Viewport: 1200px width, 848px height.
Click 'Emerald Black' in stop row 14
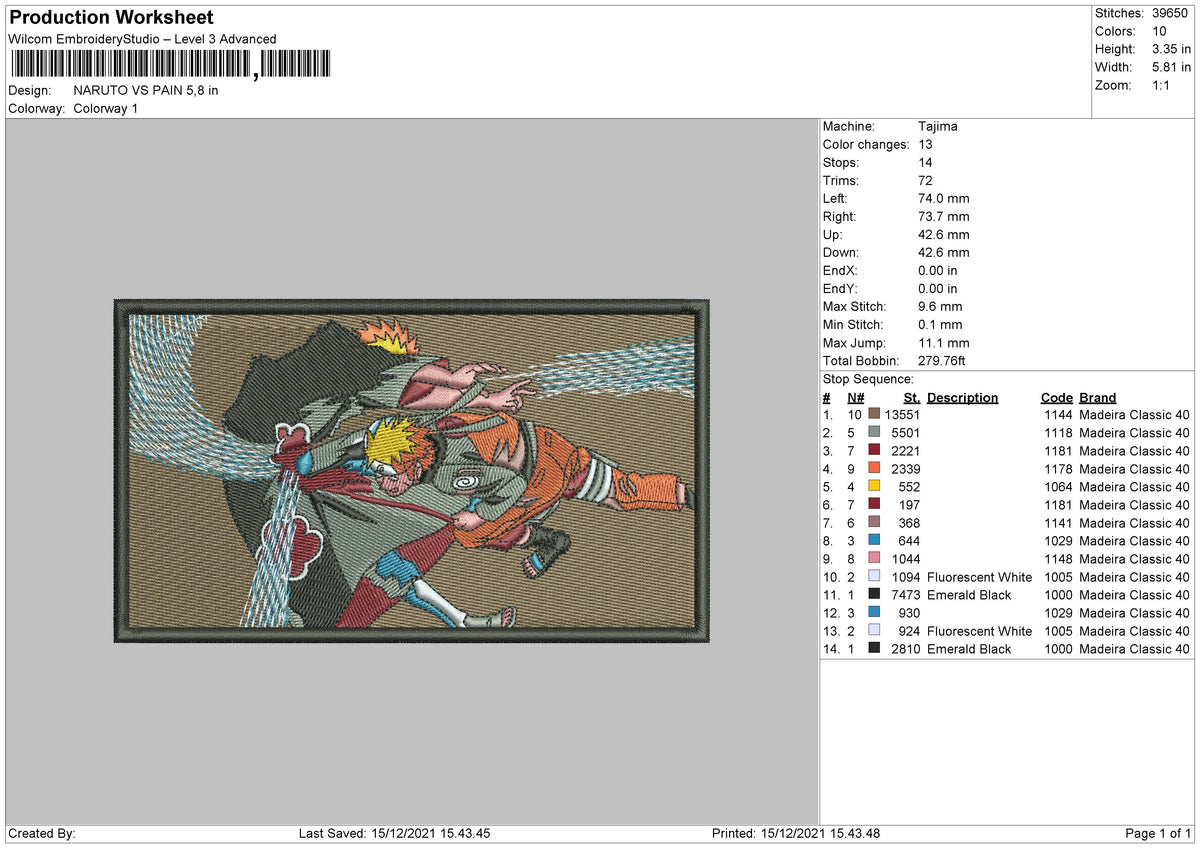click(x=969, y=649)
